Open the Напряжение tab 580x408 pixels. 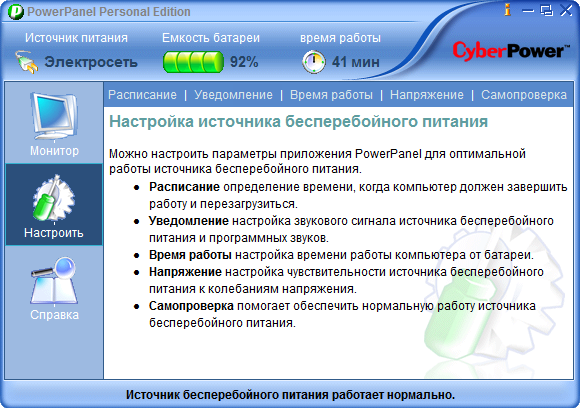[426, 95]
